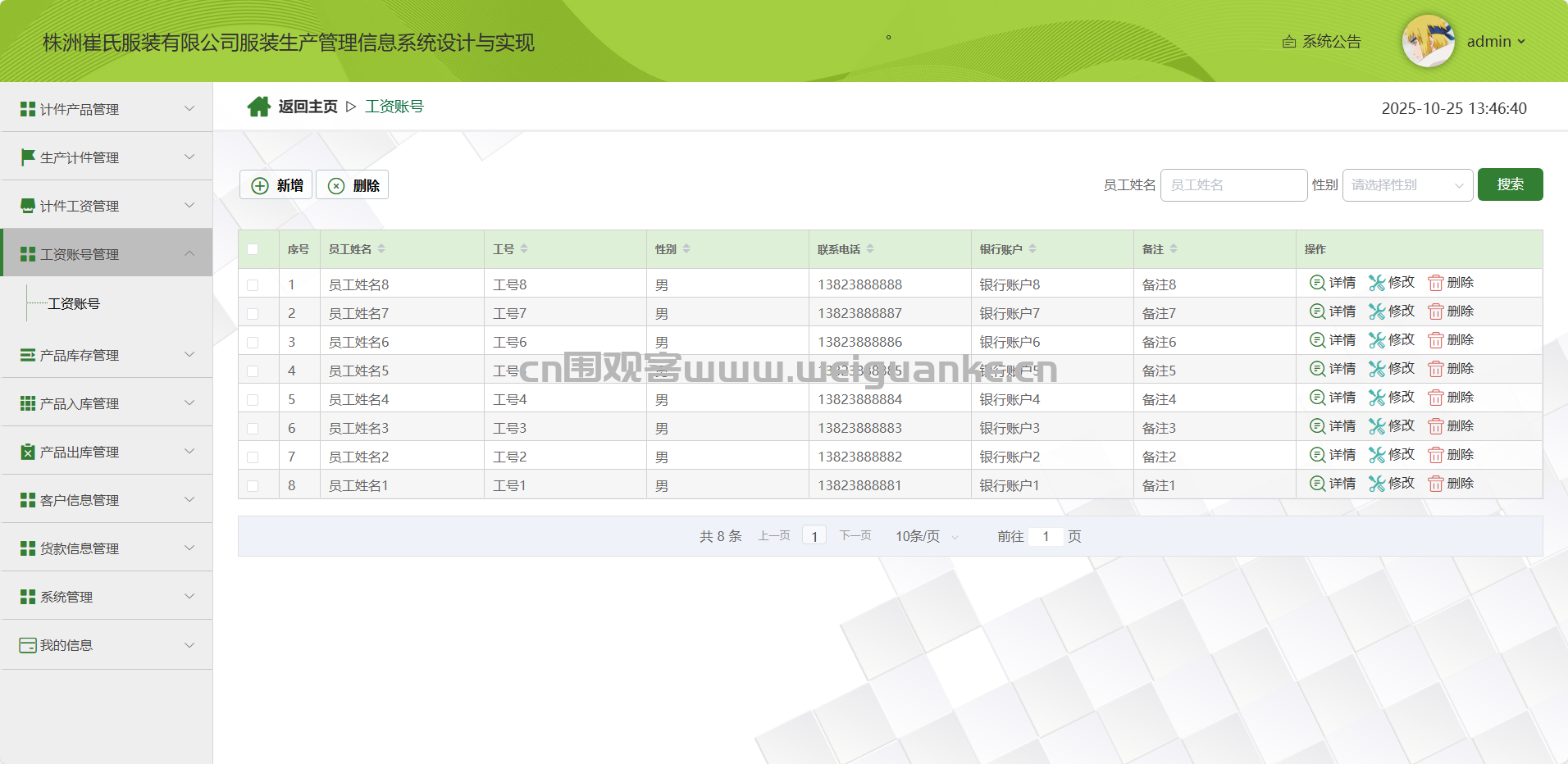Toggle the select-all checkbox in table header
This screenshot has width=1568, height=764.
[253, 249]
